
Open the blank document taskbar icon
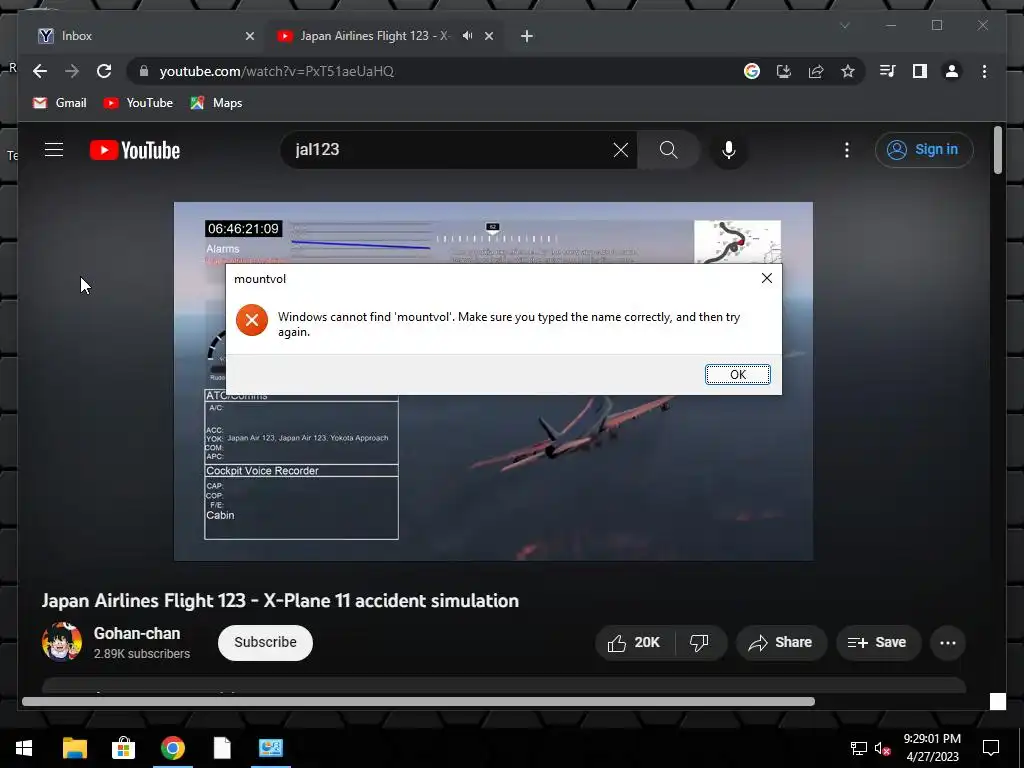(x=222, y=748)
